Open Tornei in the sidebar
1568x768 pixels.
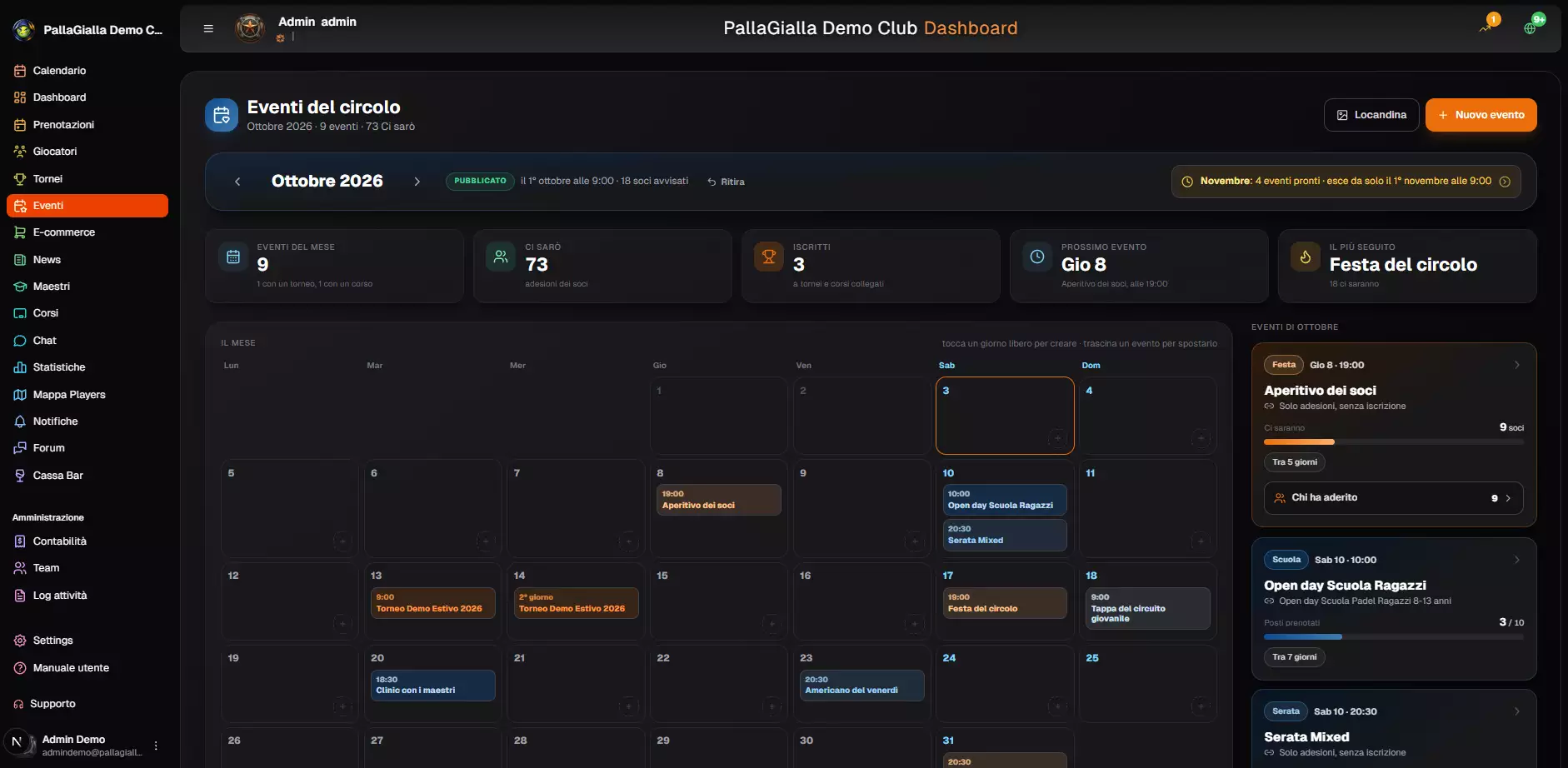(87, 179)
